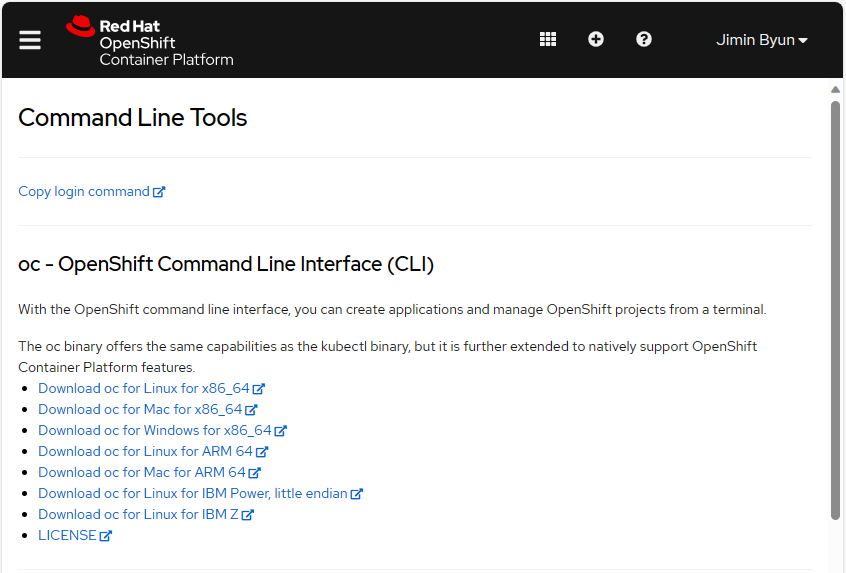Download oc for Mac for x86_64
The image size is (846, 573).
pos(140,410)
